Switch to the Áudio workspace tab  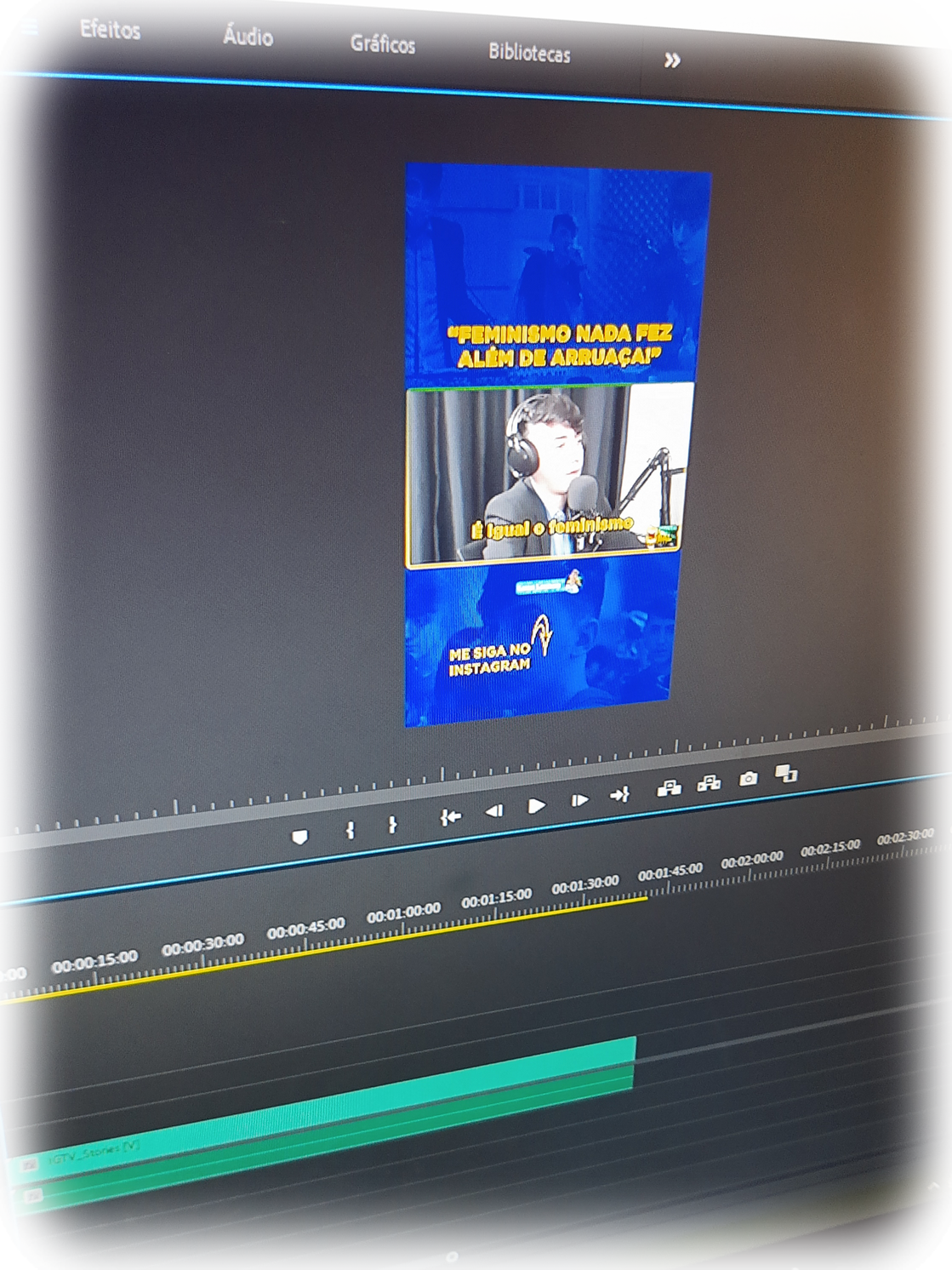248,36
